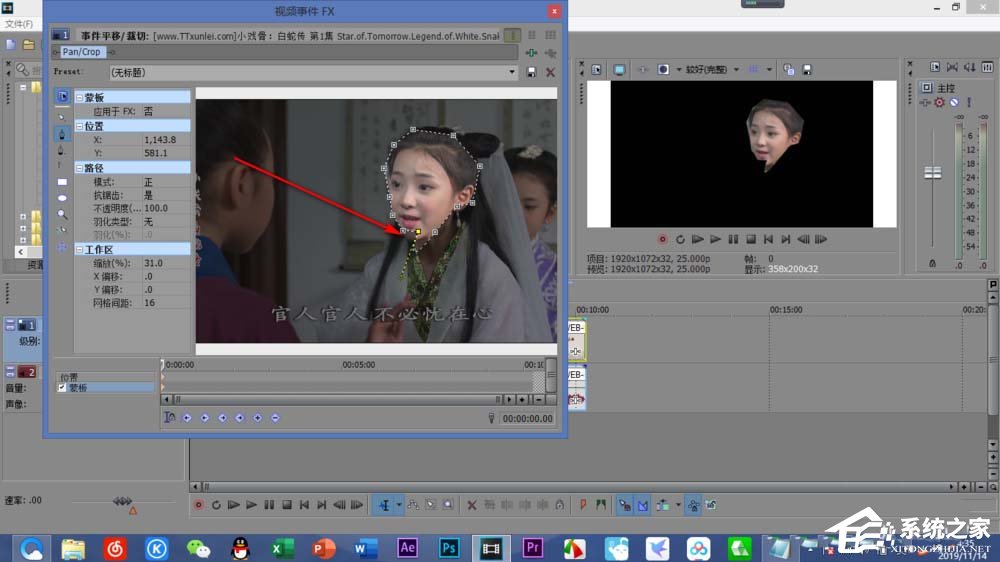Delete preset with the red X icon

tap(550, 72)
